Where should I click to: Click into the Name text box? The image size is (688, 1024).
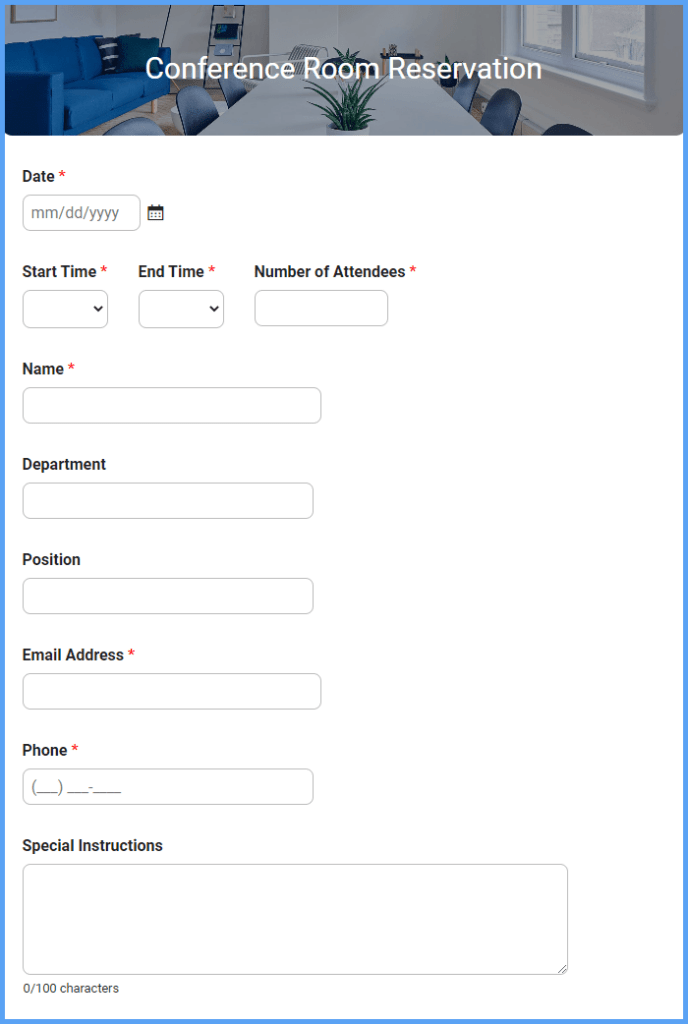point(172,406)
